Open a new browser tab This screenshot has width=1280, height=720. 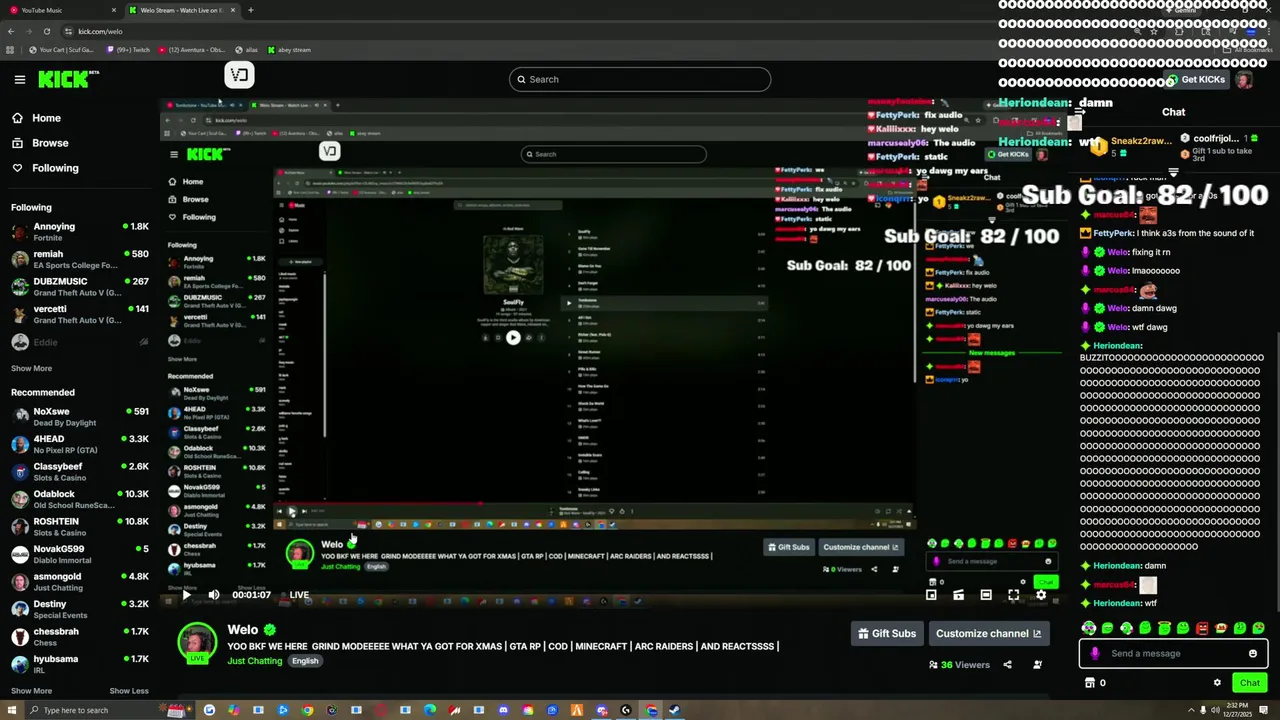250,10
